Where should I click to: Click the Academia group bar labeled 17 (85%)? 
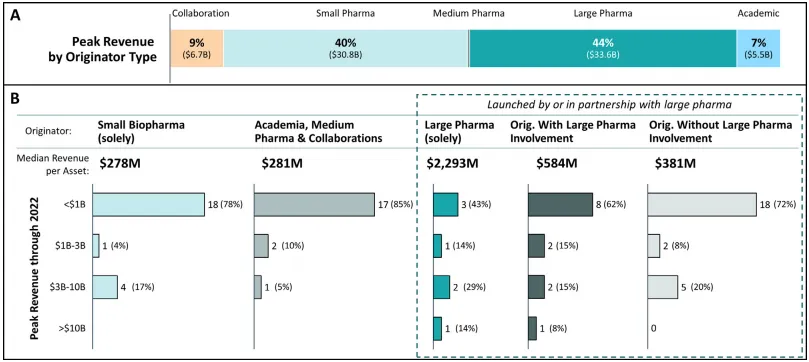click(x=314, y=205)
